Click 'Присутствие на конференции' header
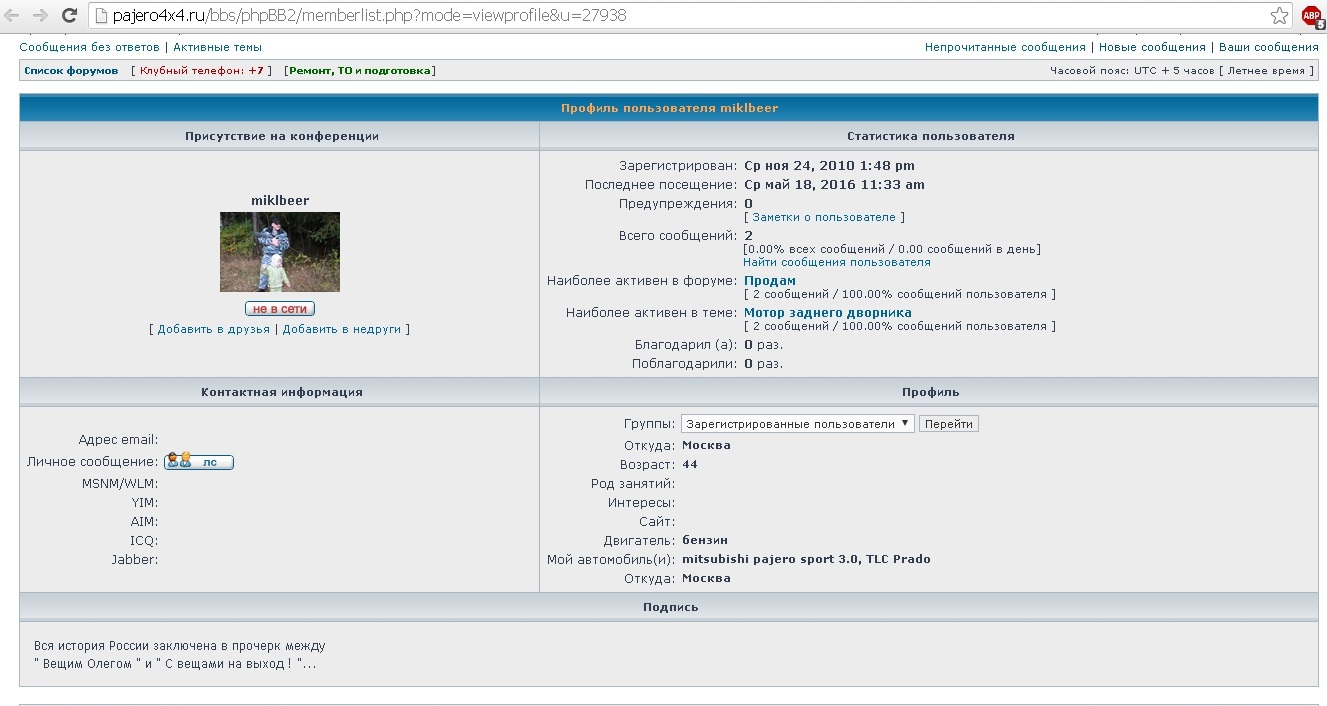This screenshot has width=1327, height=706. pyautogui.click(x=281, y=136)
